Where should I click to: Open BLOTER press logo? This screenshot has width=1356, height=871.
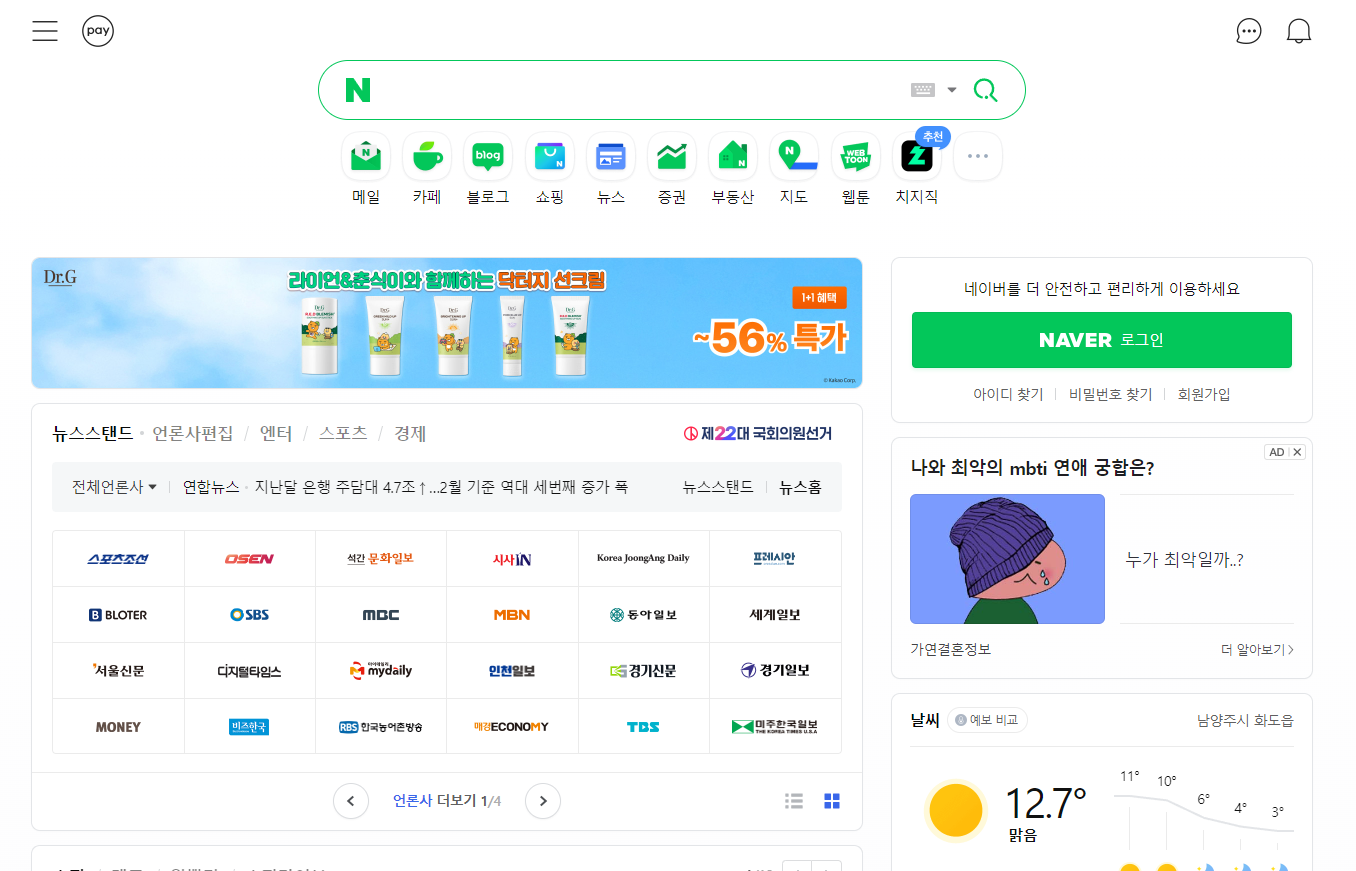(x=118, y=614)
